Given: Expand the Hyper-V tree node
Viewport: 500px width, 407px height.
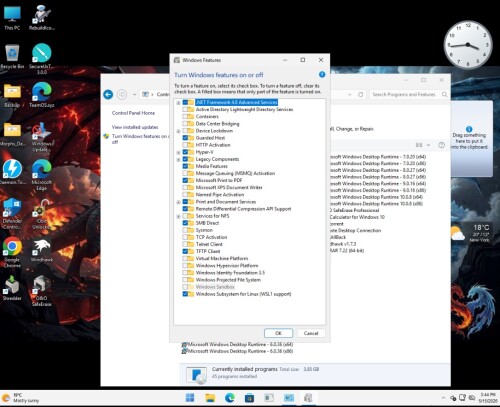Looking at the screenshot, I should [178, 152].
